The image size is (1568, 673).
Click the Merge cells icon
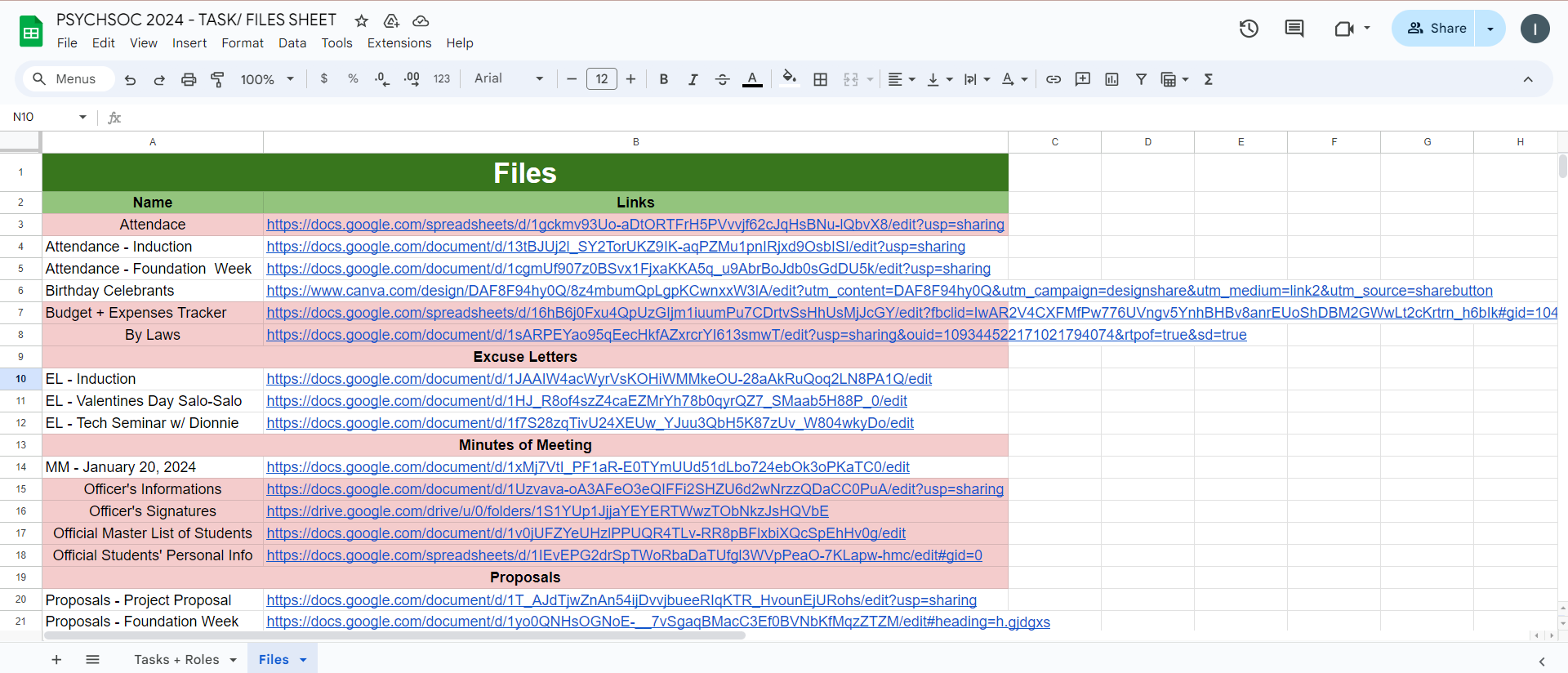[x=851, y=79]
